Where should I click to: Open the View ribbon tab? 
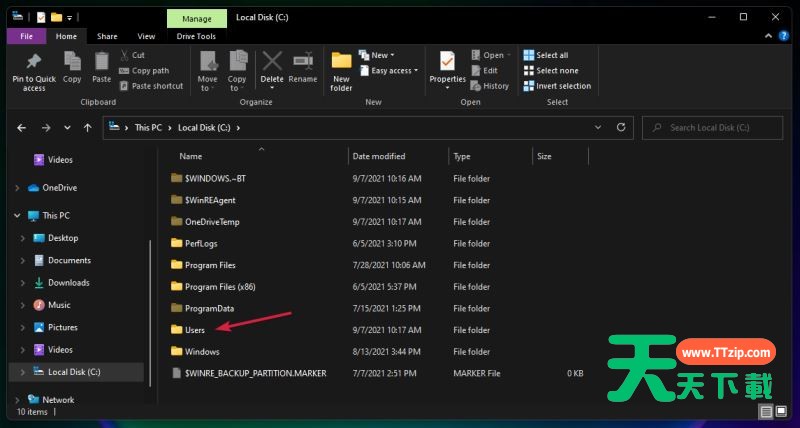coord(146,36)
